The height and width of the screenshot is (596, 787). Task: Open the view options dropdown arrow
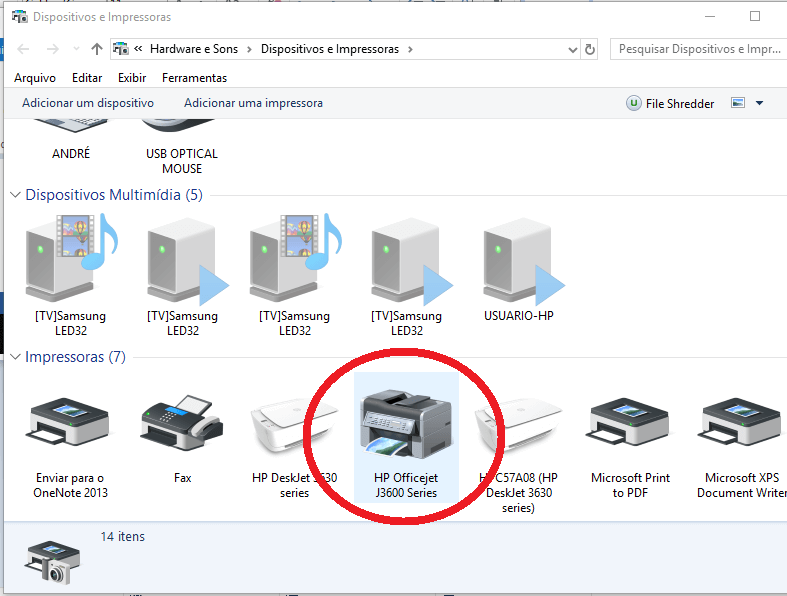click(759, 103)
